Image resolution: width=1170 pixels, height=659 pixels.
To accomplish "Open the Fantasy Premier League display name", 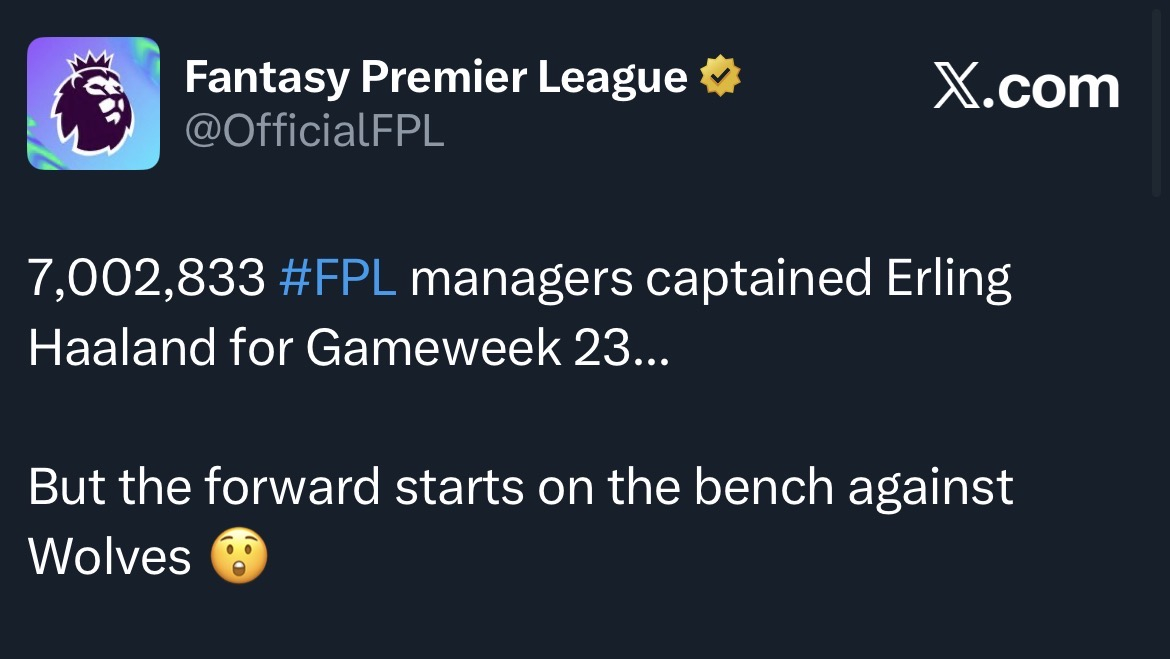I will [x=436, y=78].
